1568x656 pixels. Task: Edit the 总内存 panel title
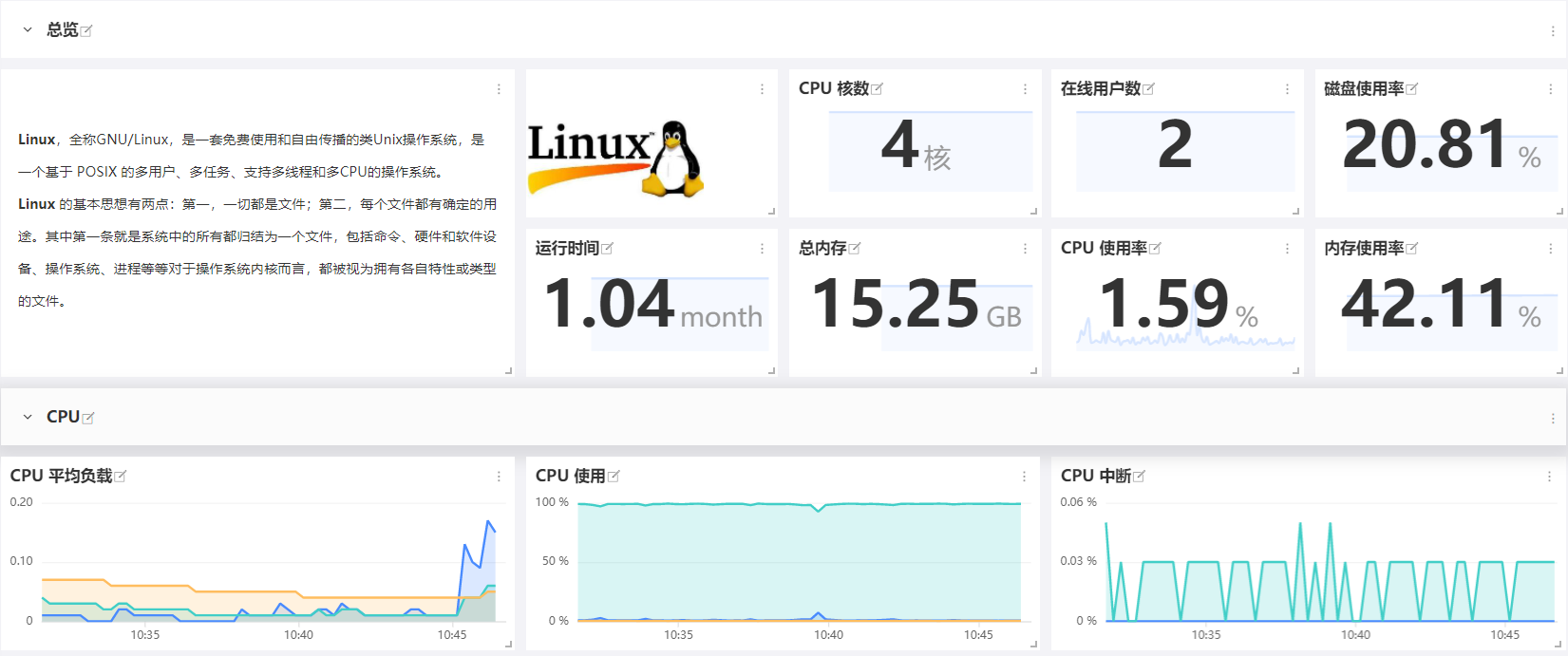[x=854, y=249]
